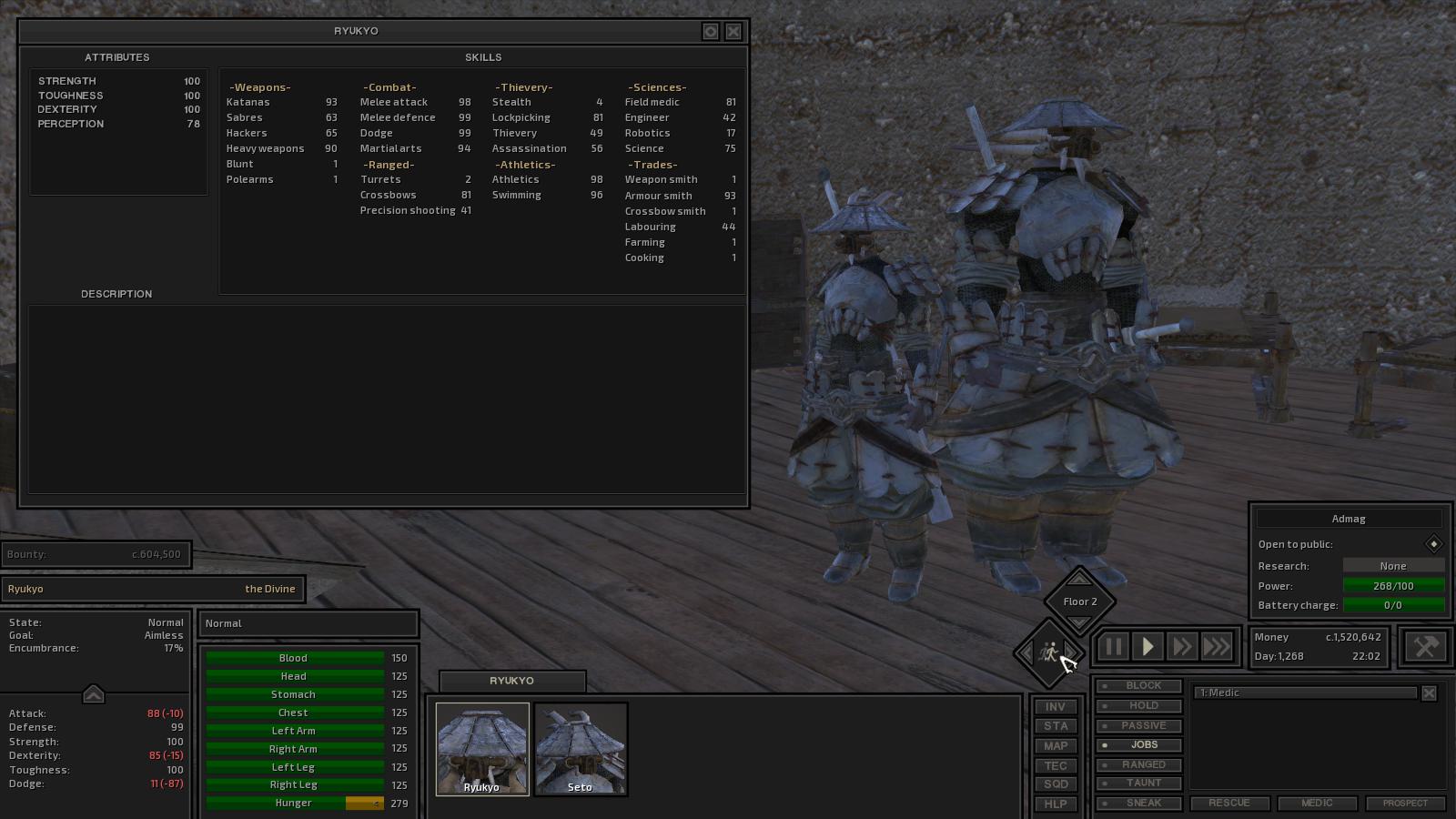1456x819 pixels.
Task: Click the MEDIC order button
Action: pyautogui.click(x=1317, y=804)
